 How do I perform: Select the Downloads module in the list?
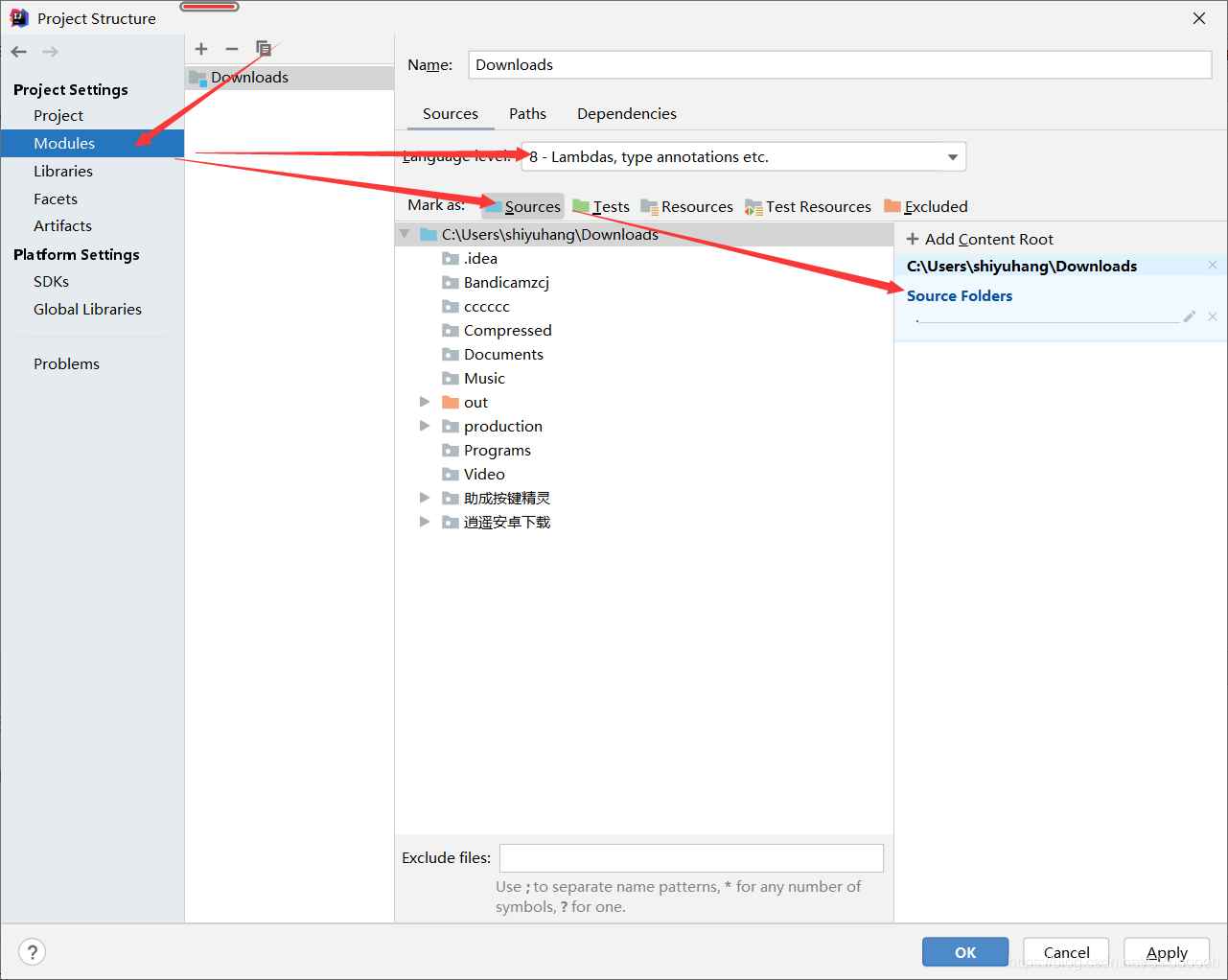coord(290,78)
